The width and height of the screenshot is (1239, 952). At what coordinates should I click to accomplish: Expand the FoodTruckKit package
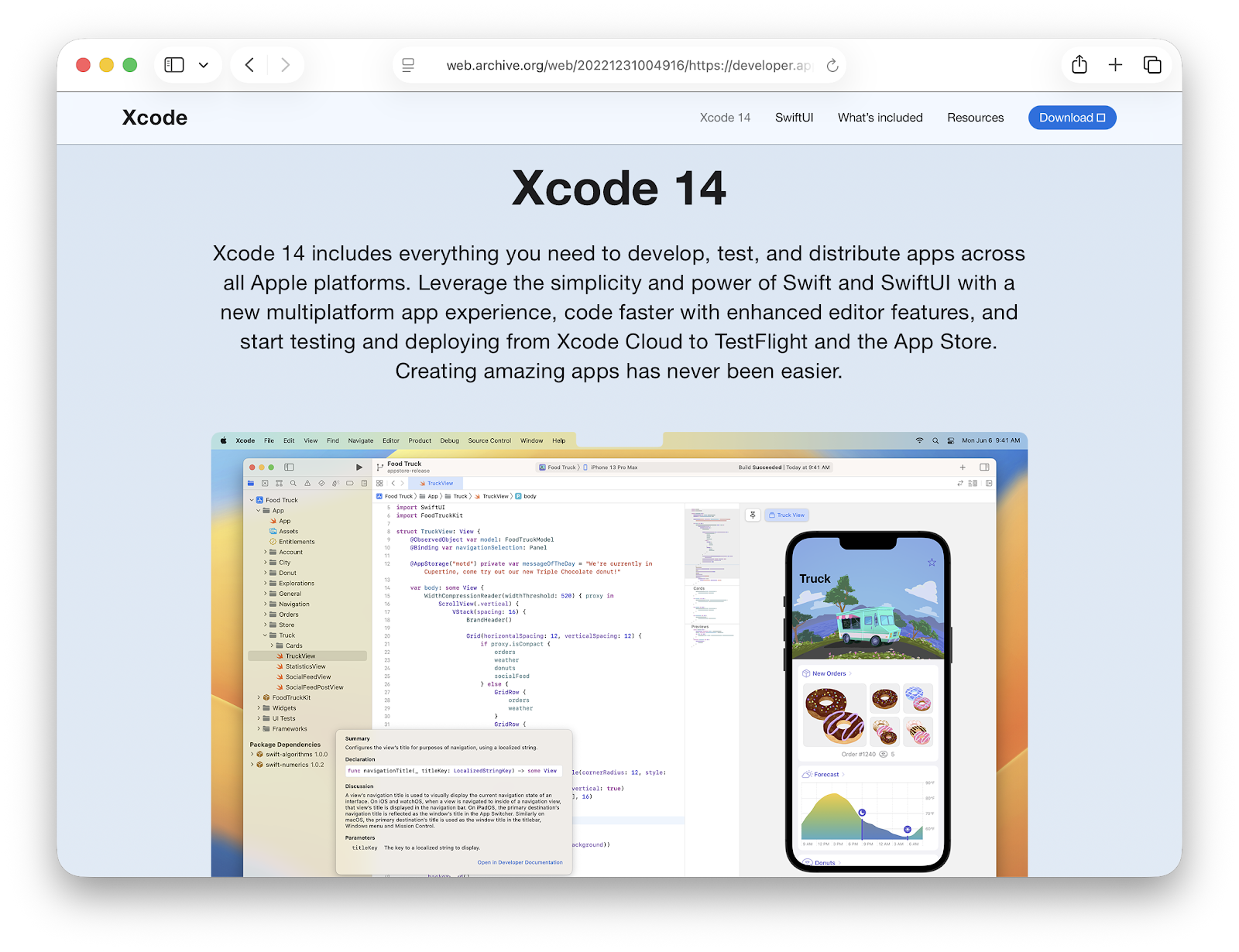point(259,697)
